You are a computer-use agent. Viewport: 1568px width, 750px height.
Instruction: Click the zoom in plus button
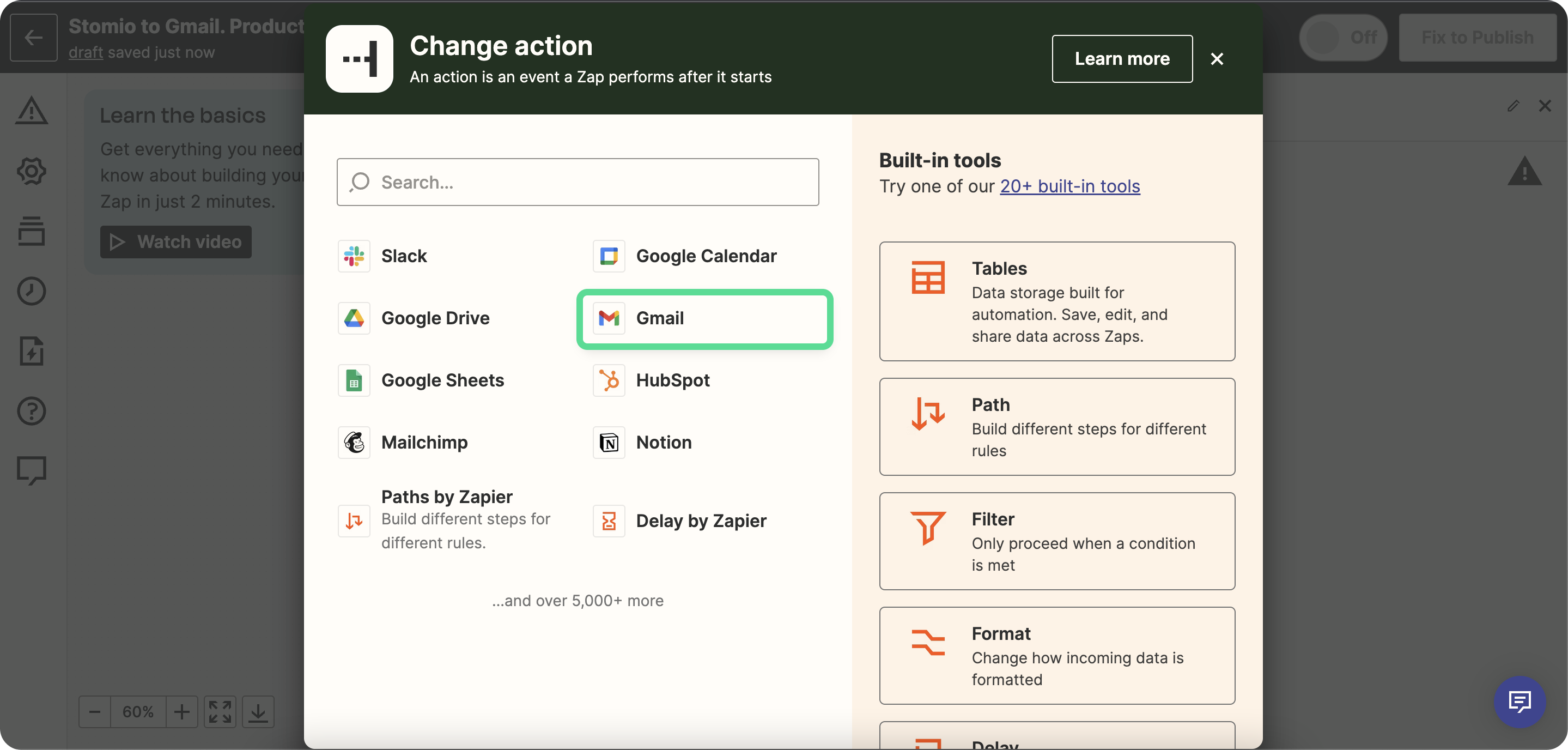[x=181, y=711]
